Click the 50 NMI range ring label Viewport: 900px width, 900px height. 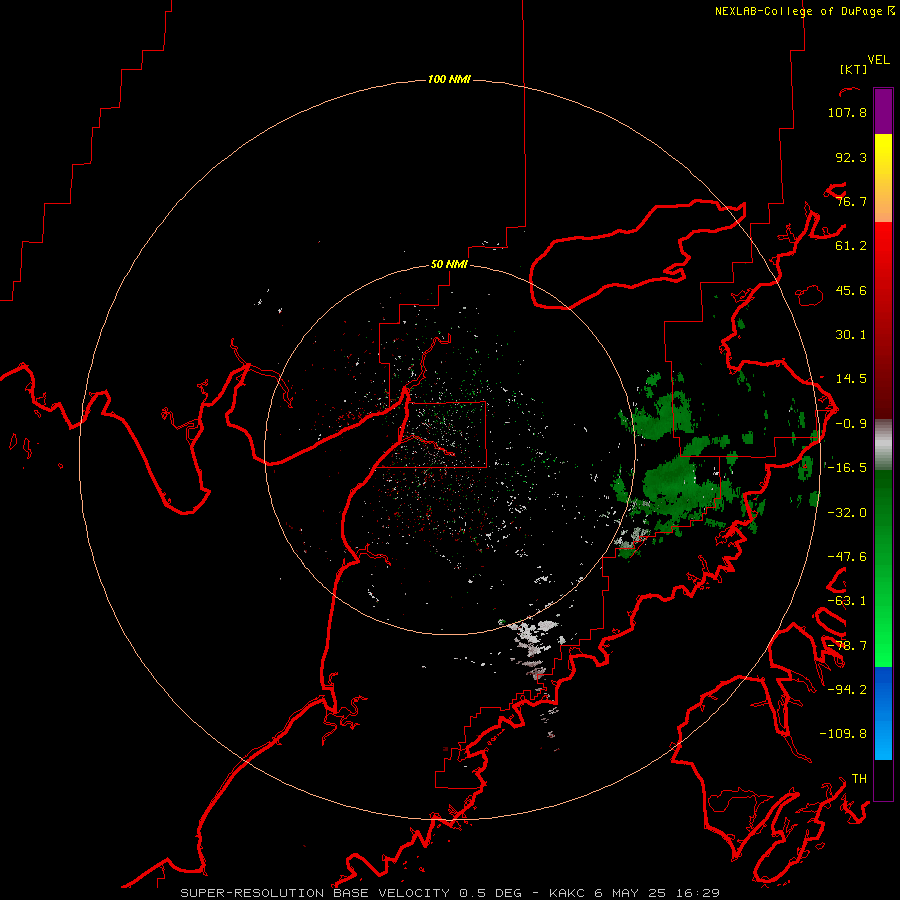coord(449,265)
